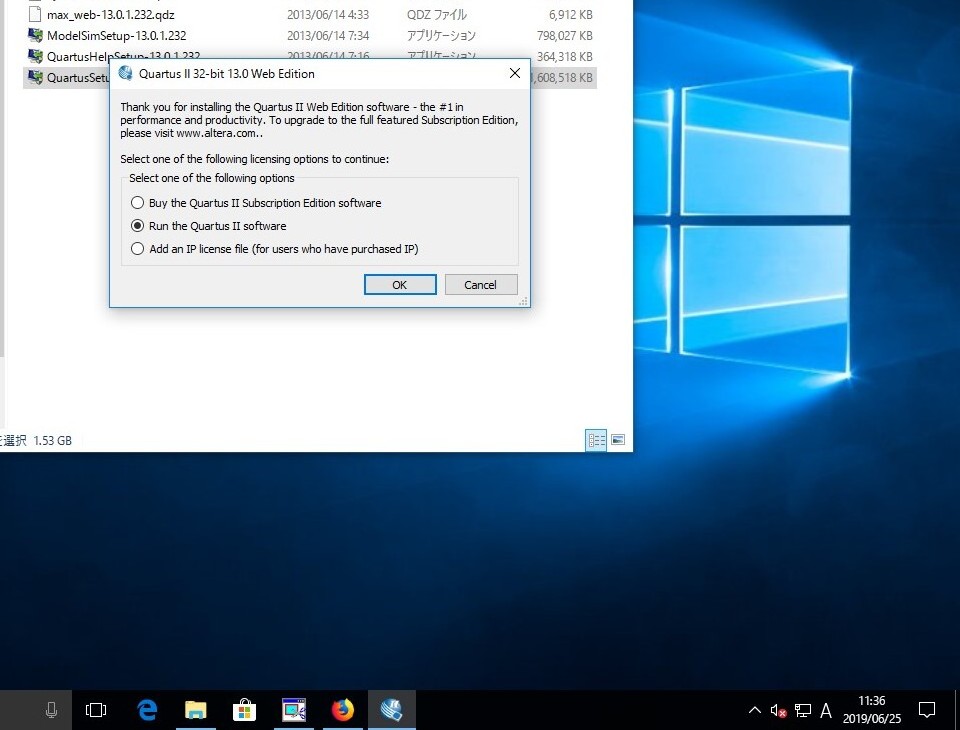This screenshot has width=960, height=730.
Task: Show hidden system tray icons
Action: (755, 710)
